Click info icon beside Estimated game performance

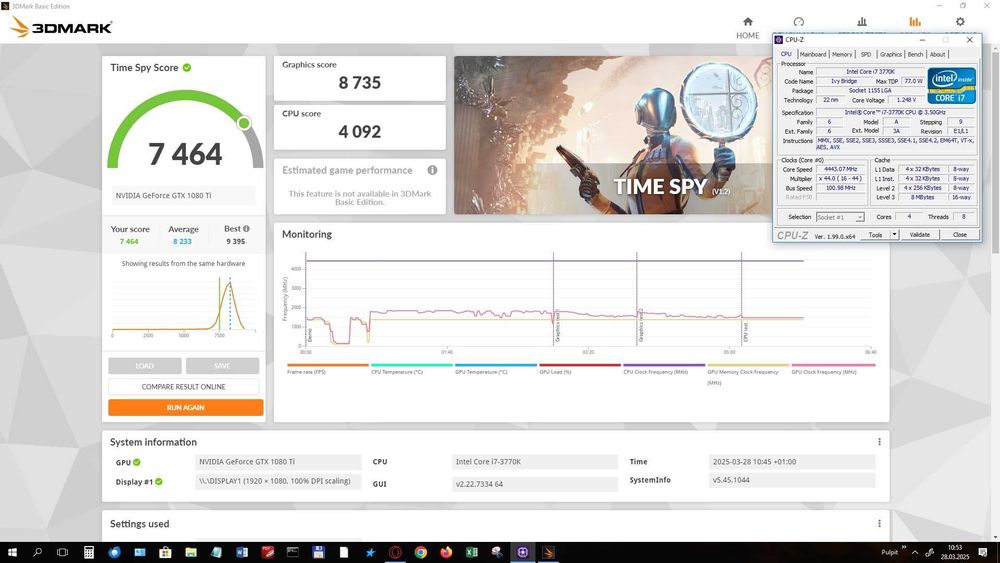432,170
